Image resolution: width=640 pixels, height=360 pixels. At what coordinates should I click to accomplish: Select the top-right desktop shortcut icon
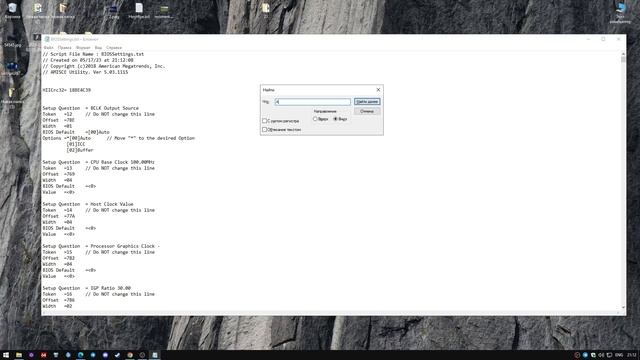click(620, 11)
